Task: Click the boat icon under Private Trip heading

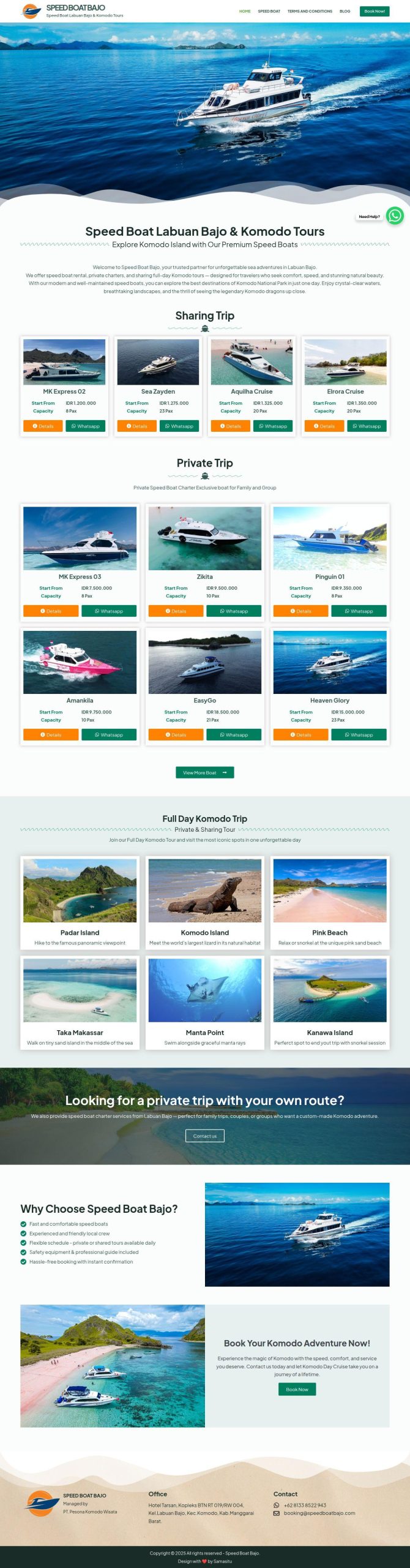Action: [205, 476]
